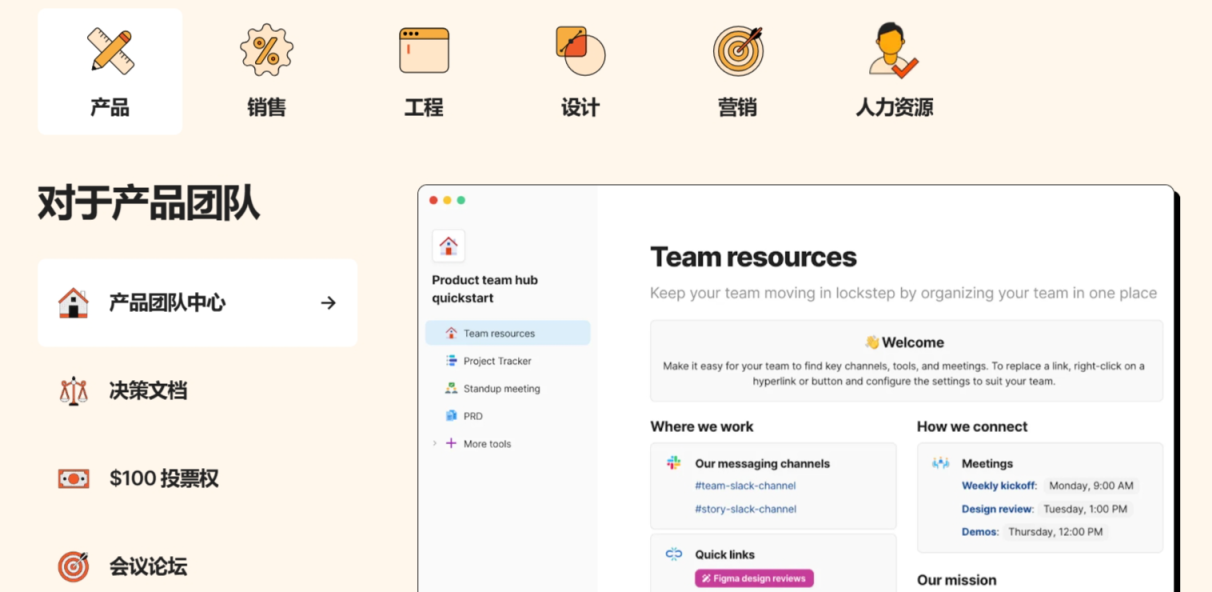Image resolution: width=1212 pixels, height=592 pixels.
Task: Select the target 营销 icon
Action: pyautogui.click(x=738, y=50)
